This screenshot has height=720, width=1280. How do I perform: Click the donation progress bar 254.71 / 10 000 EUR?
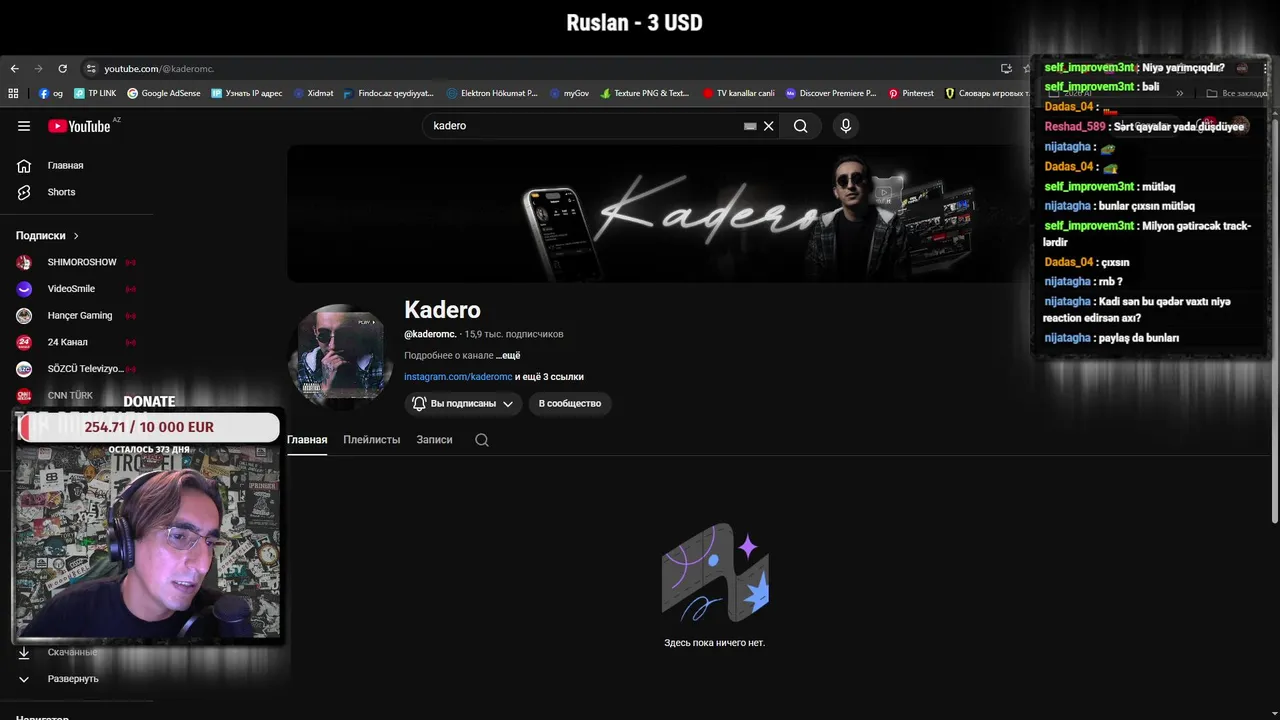pyautogui.click(x=149, y=427)
